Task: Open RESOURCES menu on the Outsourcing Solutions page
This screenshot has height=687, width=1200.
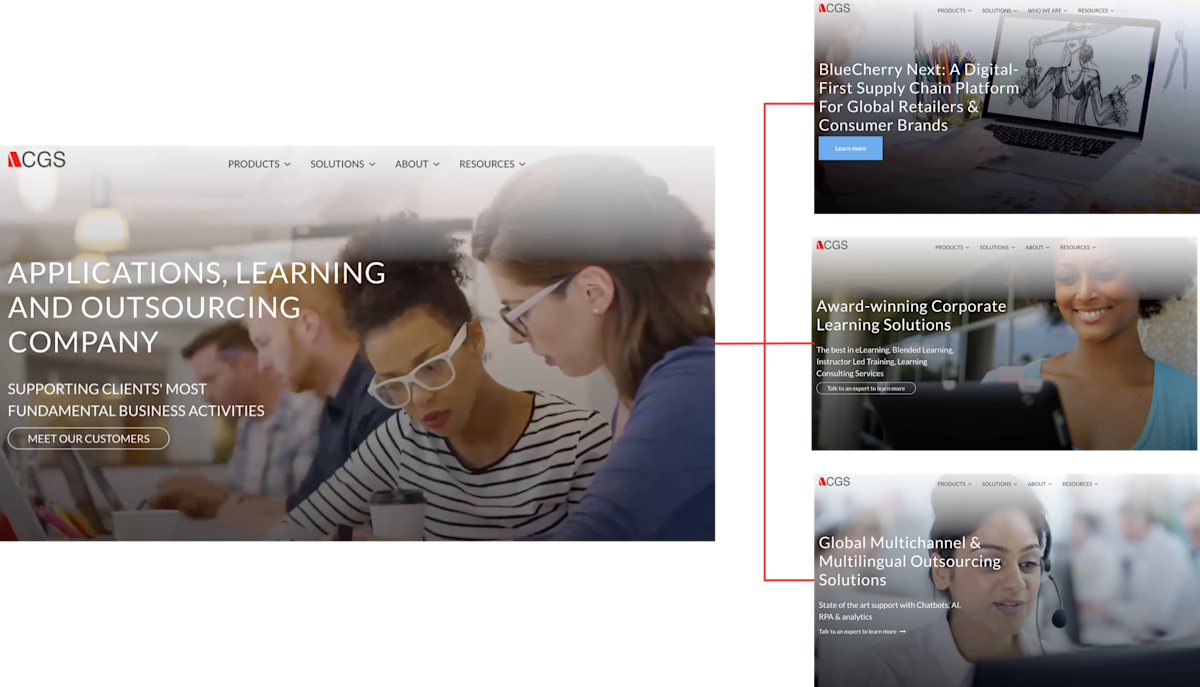Action: (1080, 484)
